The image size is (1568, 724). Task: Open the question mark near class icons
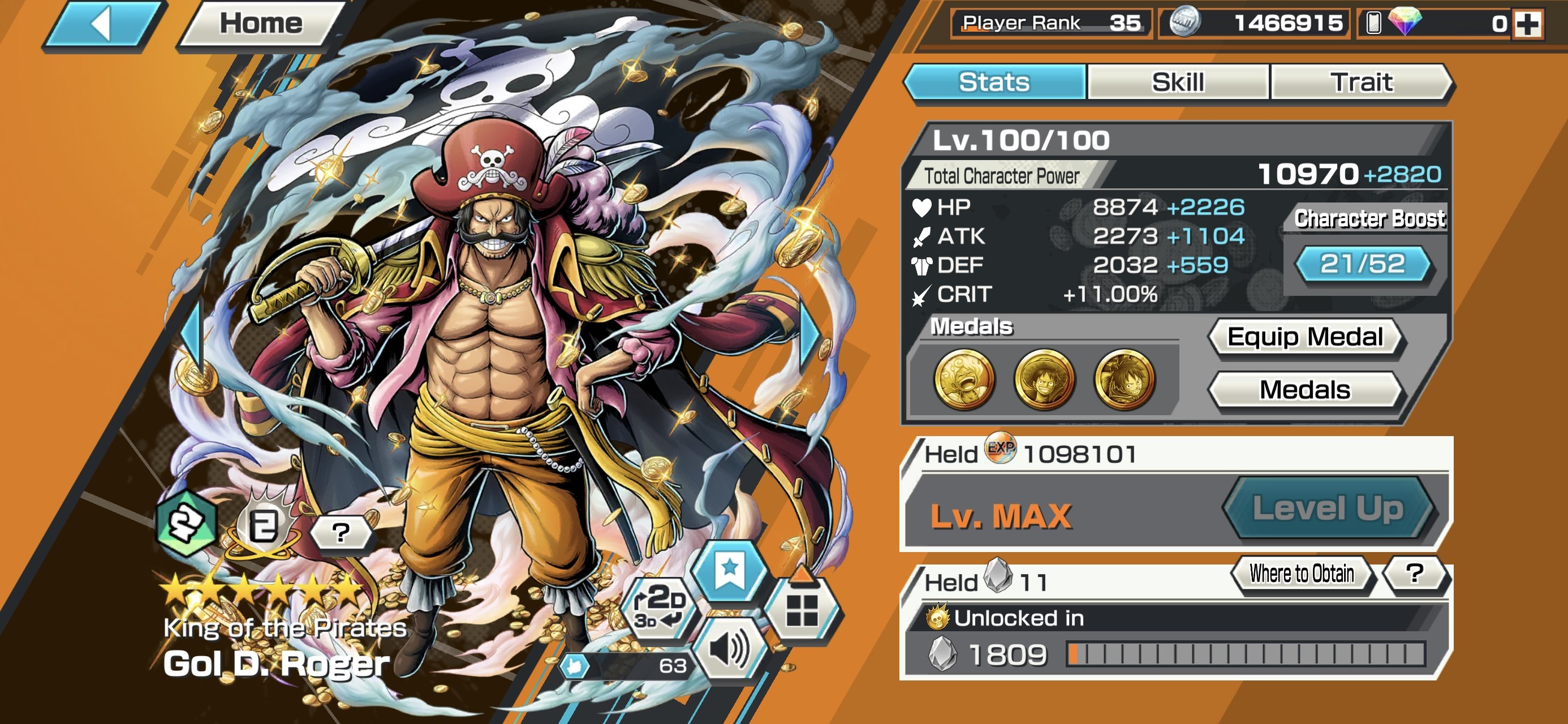pyautogui.click(x=341, y=532)
